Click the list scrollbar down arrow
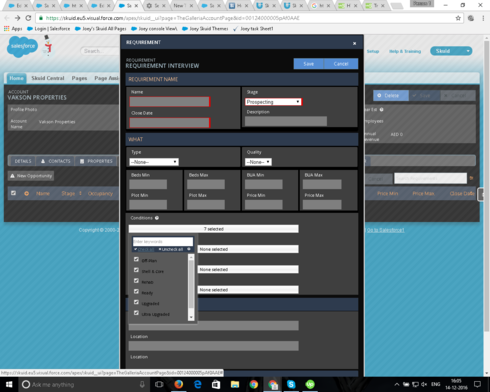This screenshot has width=490, height=392. 191,317
